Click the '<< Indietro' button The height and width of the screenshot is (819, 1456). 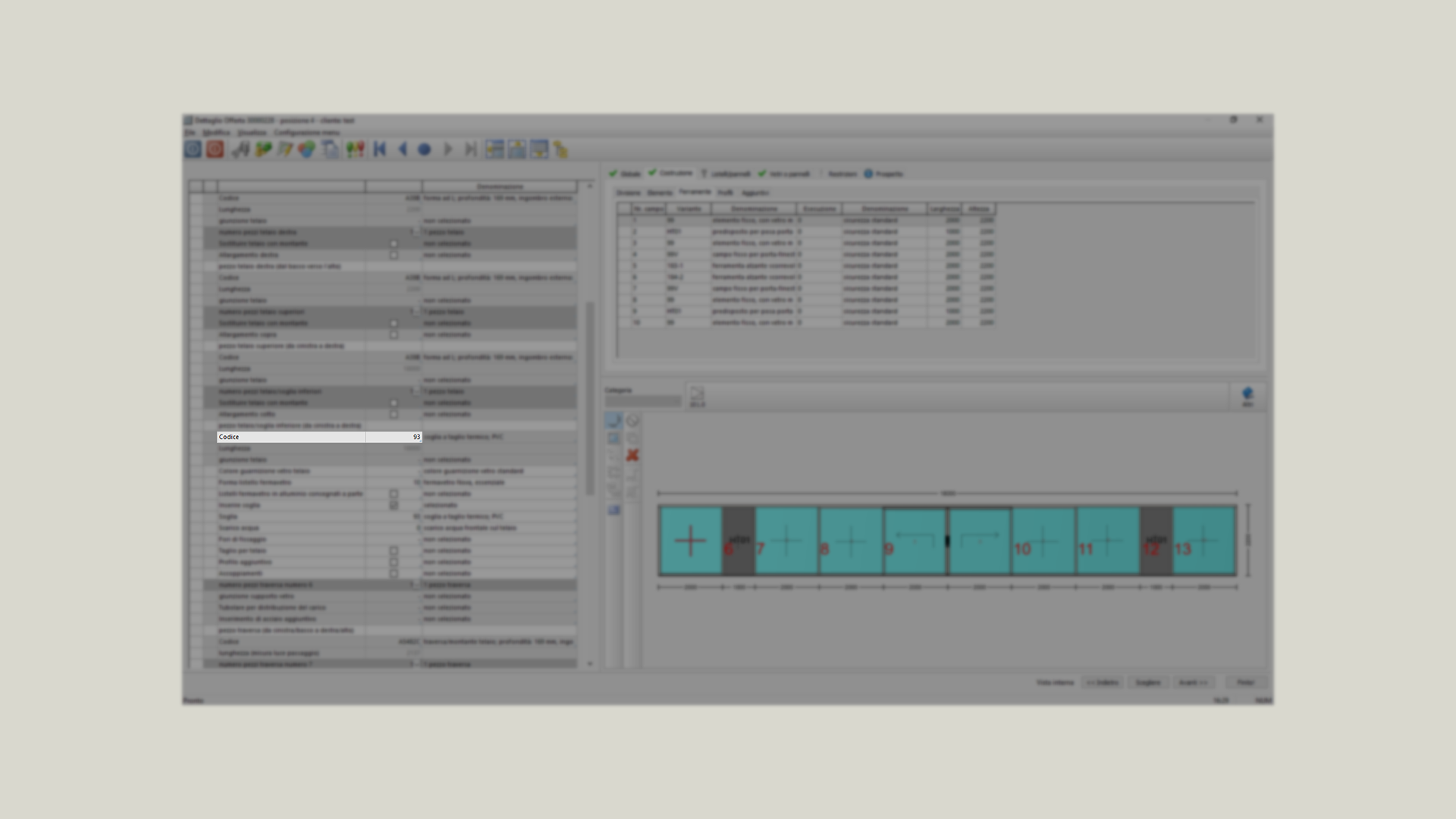click(1102, 682)
